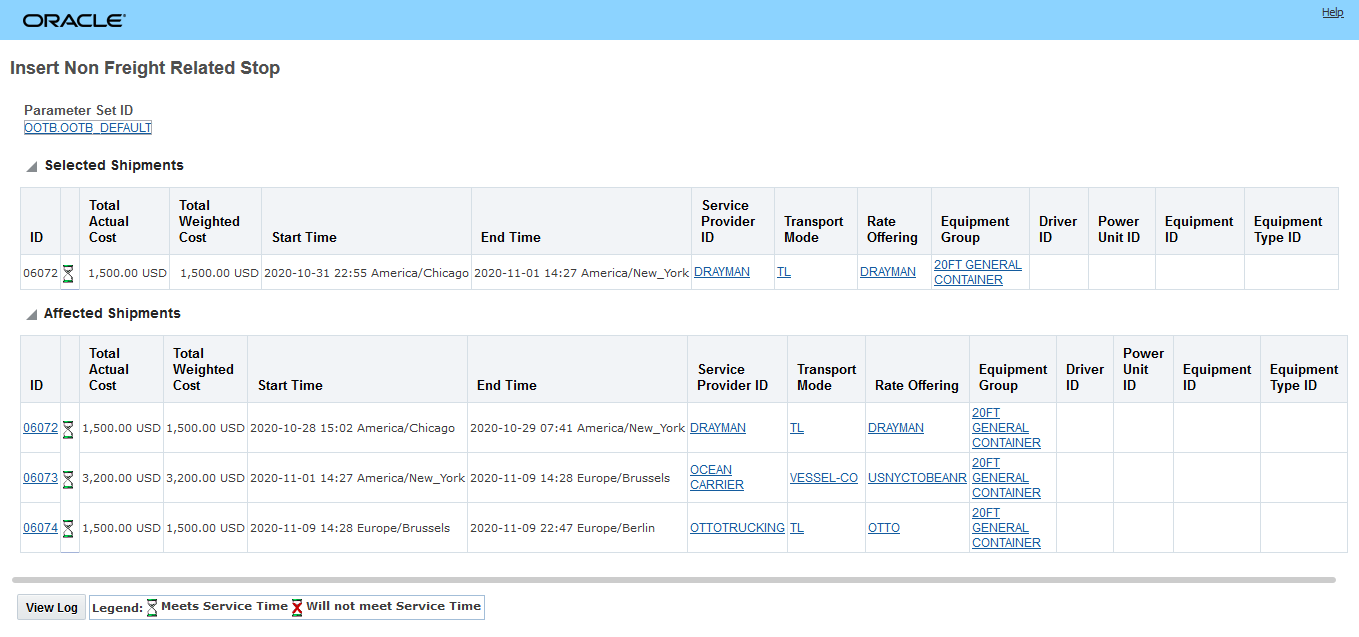Image resolution: width=1359 pixels, height=637 pixels.
Task: Open DRAYMAN service provider in Selected Shipments
Action: (x=722, y=272)
